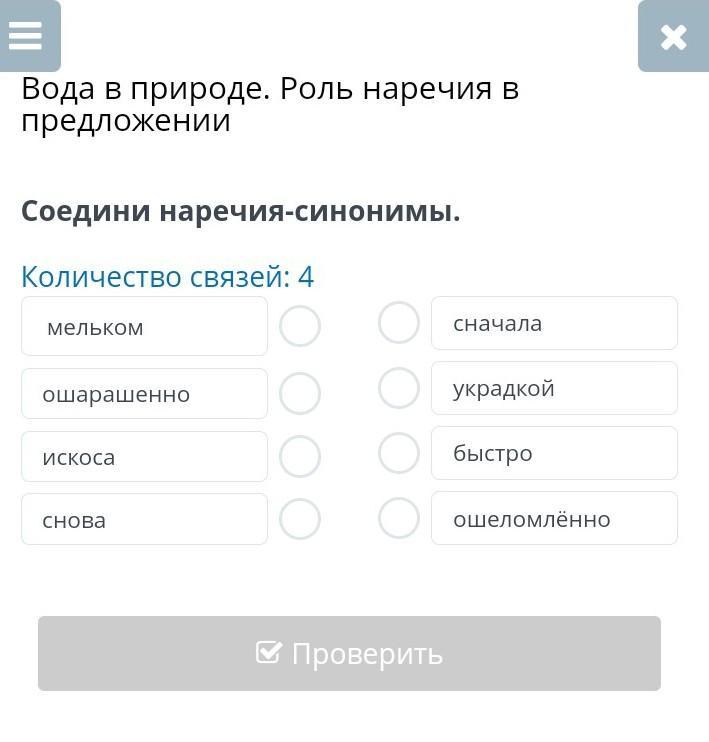Select the circle beside украдкой

click(x=399, y=388)
